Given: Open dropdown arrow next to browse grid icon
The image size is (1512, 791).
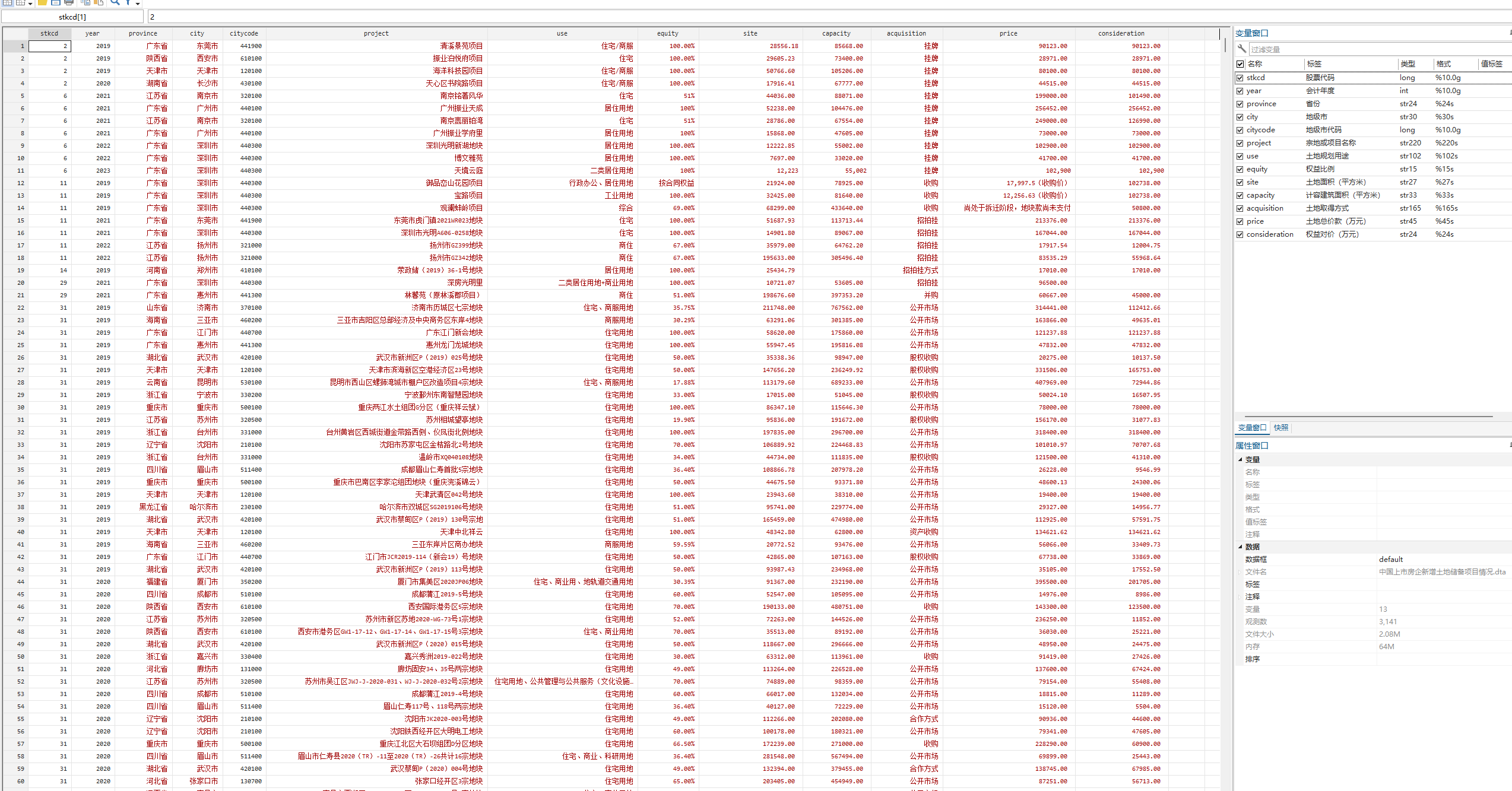Looking at the screenshot, I should point(30,4).
